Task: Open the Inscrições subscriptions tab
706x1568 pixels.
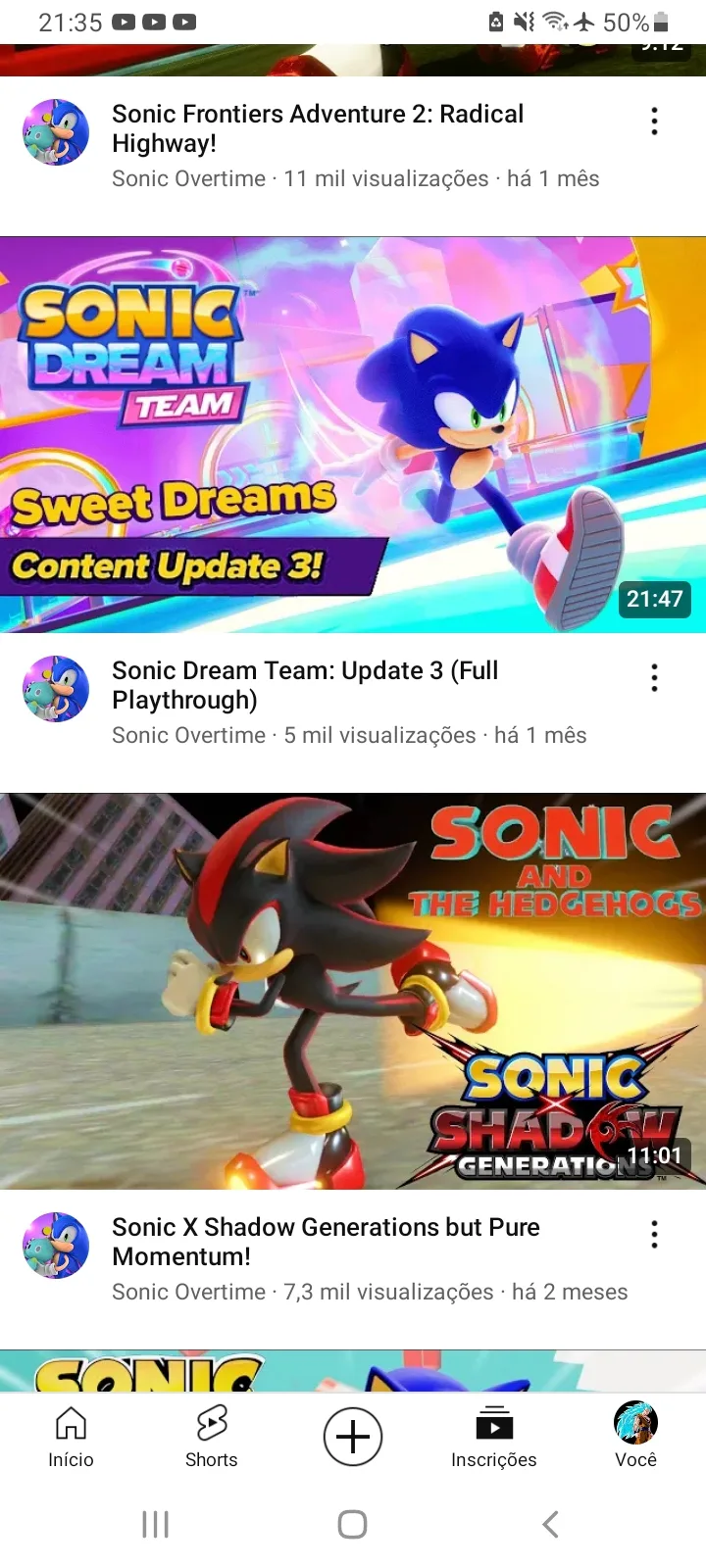Action: click(x=494, y=1437)
